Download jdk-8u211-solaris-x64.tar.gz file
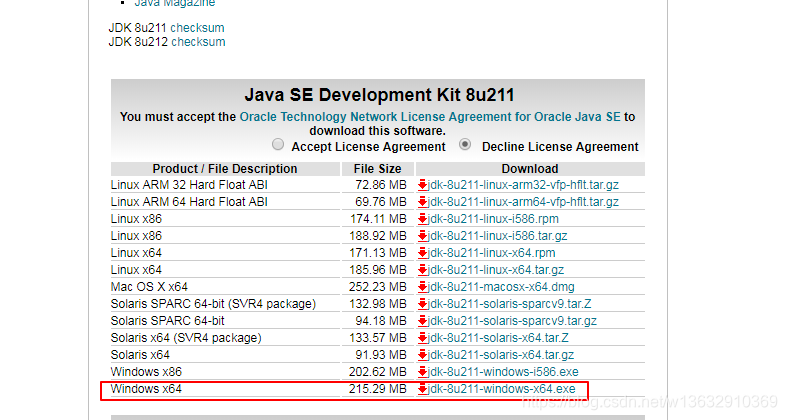The height and width of the screenshot is (420, 787). point(501,355)
